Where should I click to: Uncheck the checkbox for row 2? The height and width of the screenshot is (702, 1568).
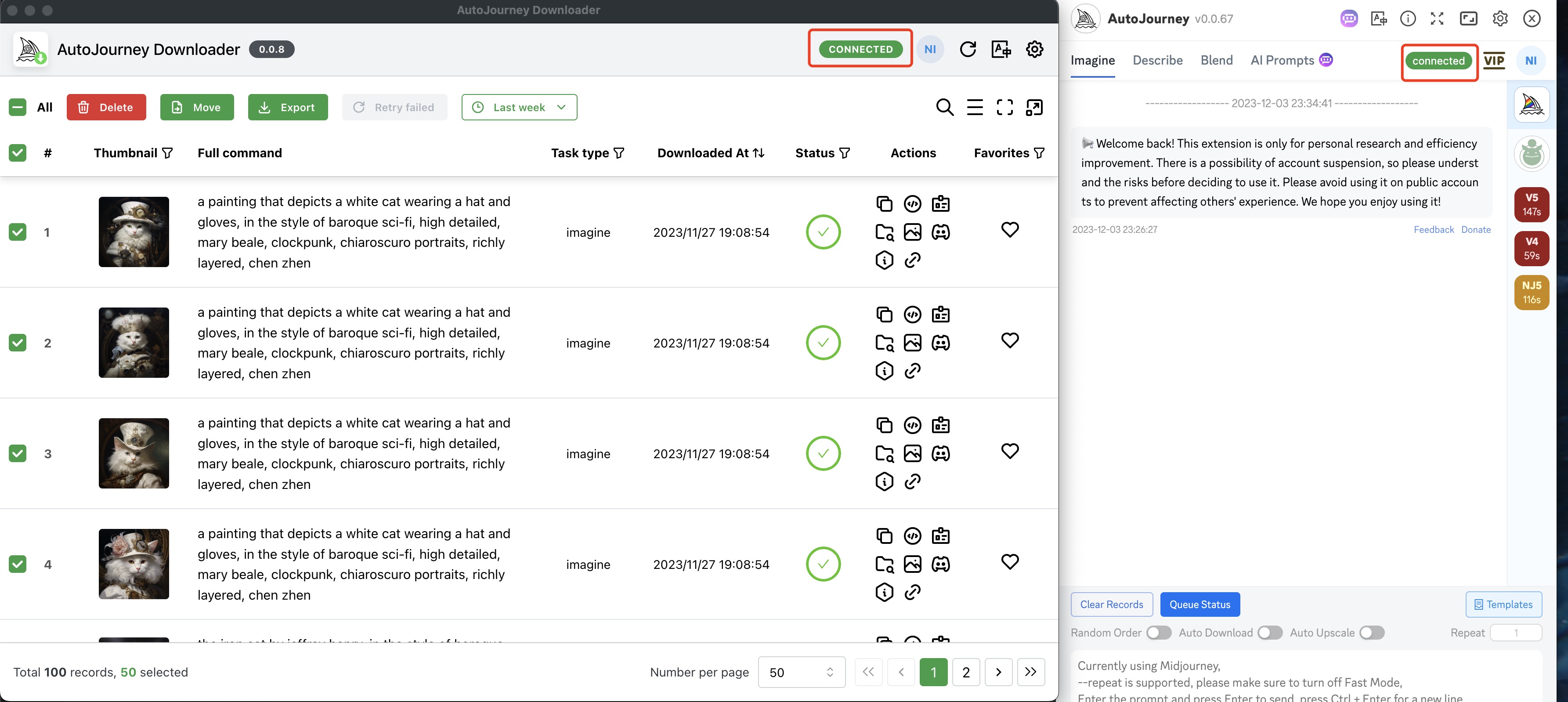tap(18, 343)
